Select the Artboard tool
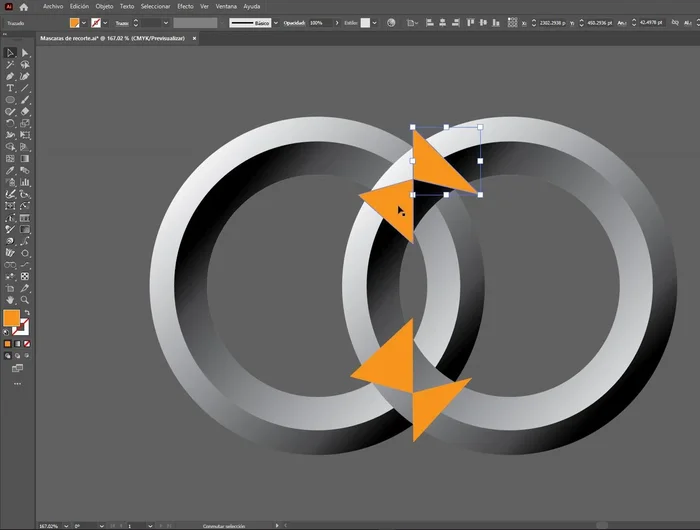Viewport: 700px width, 530px height. coord(10,288)
